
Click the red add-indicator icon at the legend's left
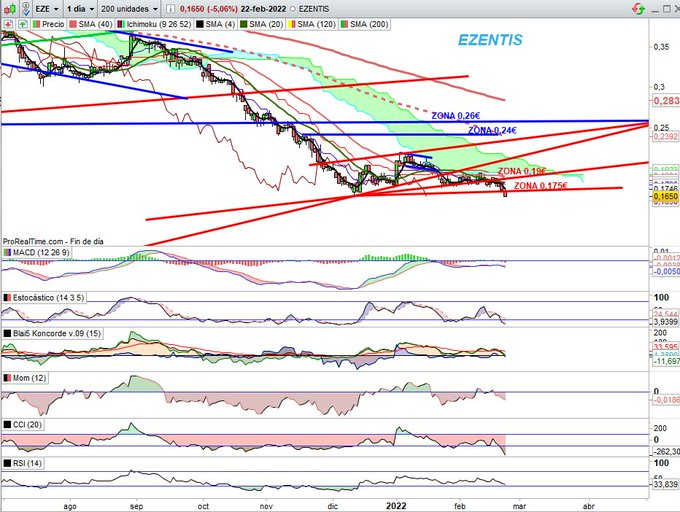pyautogui.click(x=8, y=24)
